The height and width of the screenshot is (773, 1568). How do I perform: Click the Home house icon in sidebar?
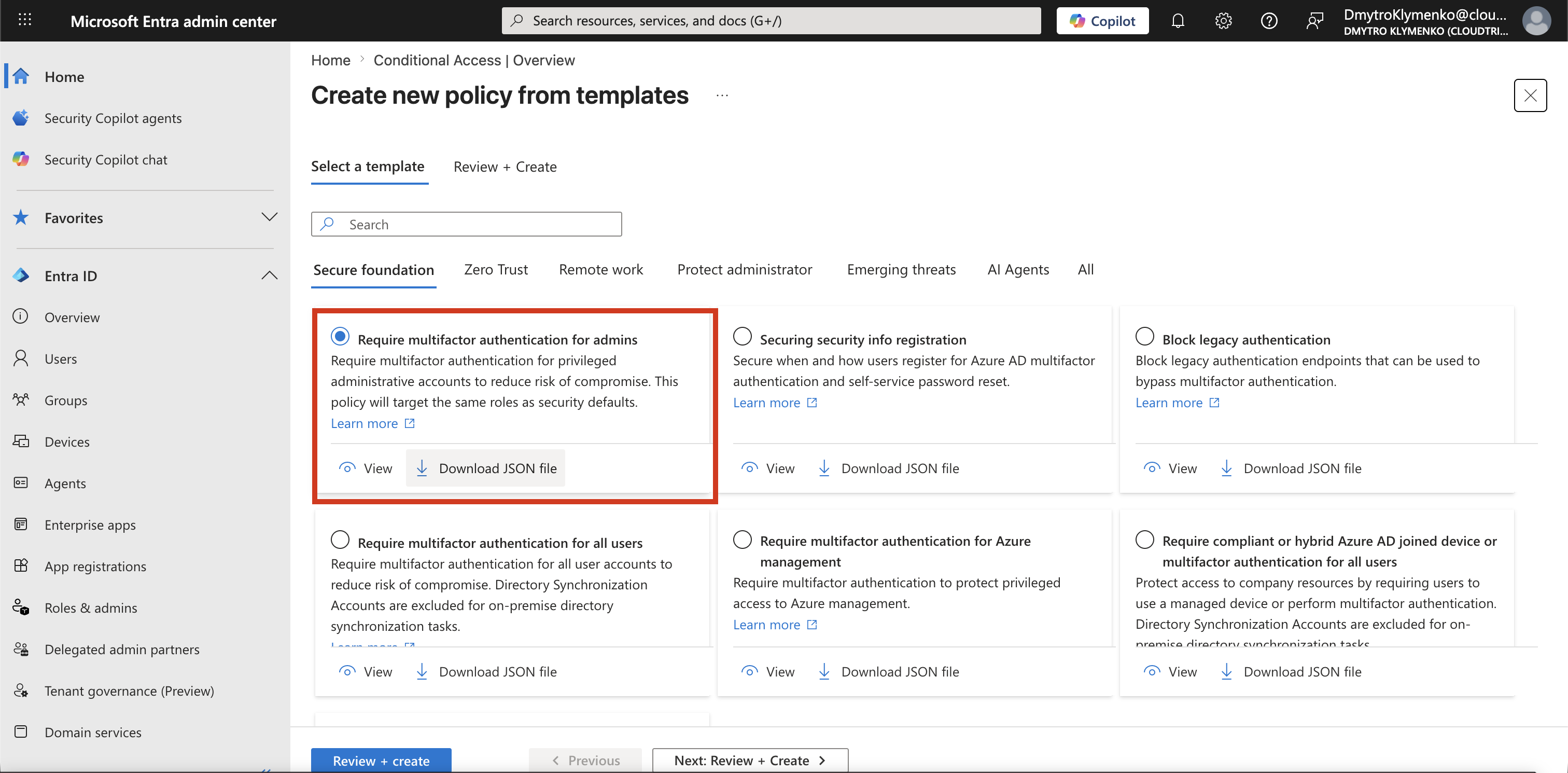click(x=21, y=76)
